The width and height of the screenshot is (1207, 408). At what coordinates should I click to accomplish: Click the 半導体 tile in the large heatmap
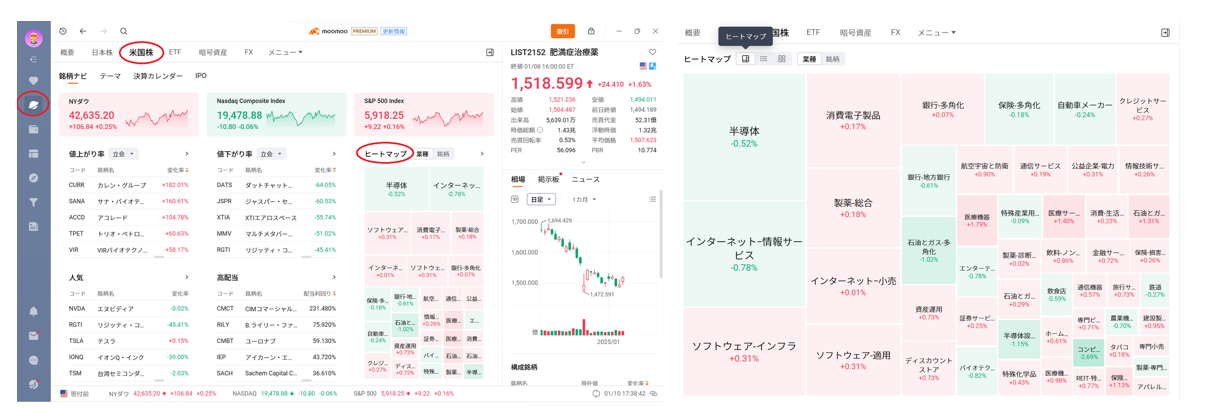[x=744, y=137]
